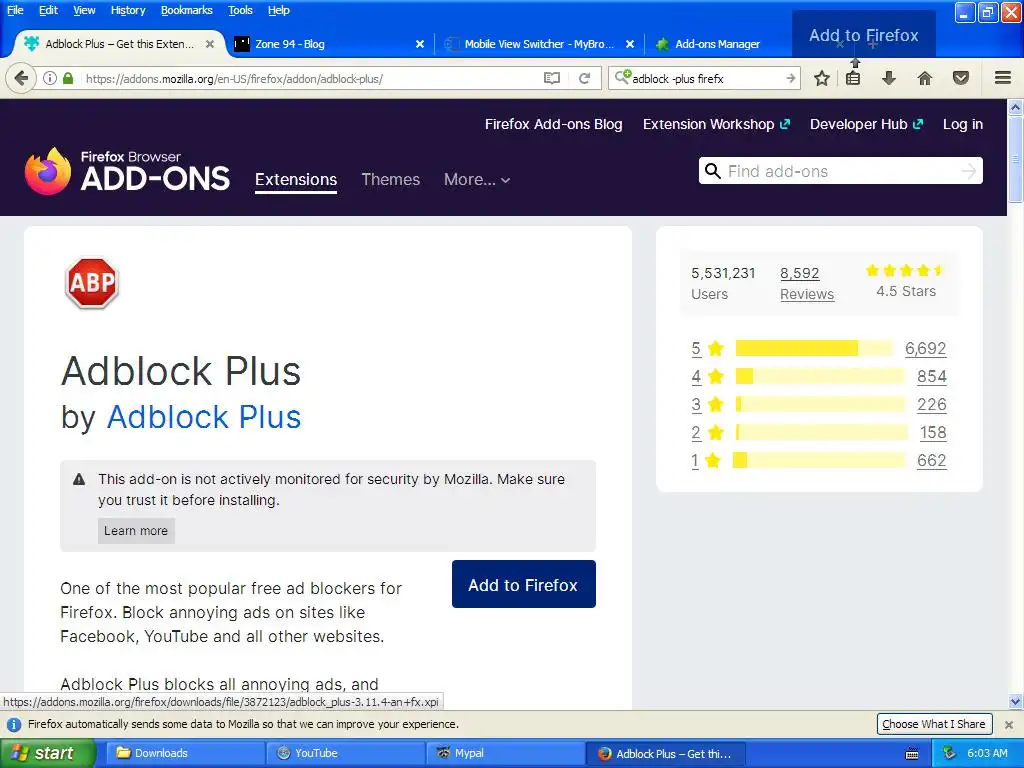The image size is (1024, 768).
Task: Open Extension Workshop link
Action: coord(716,124)
